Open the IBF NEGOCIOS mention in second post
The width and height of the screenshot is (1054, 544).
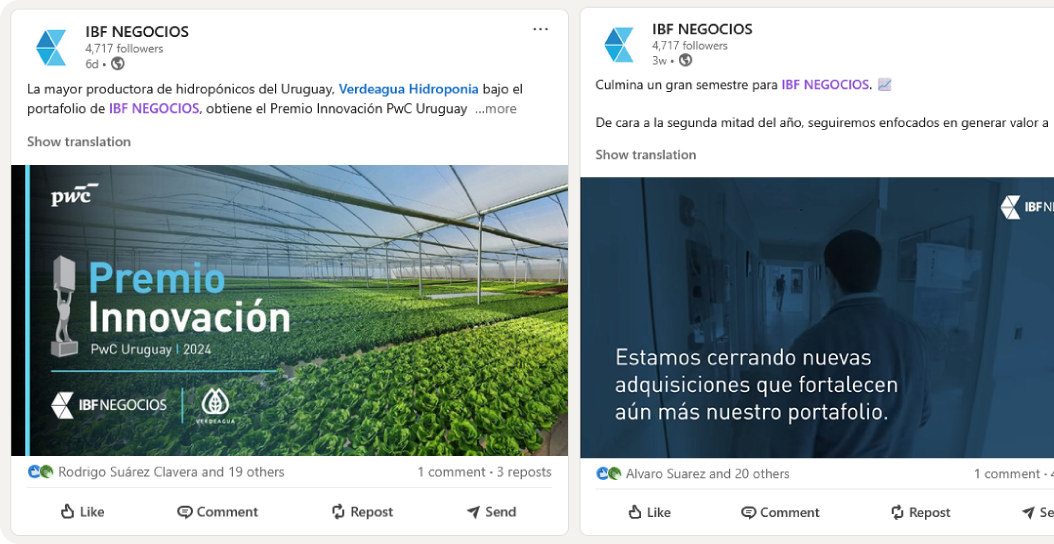[x=825, y=85]
